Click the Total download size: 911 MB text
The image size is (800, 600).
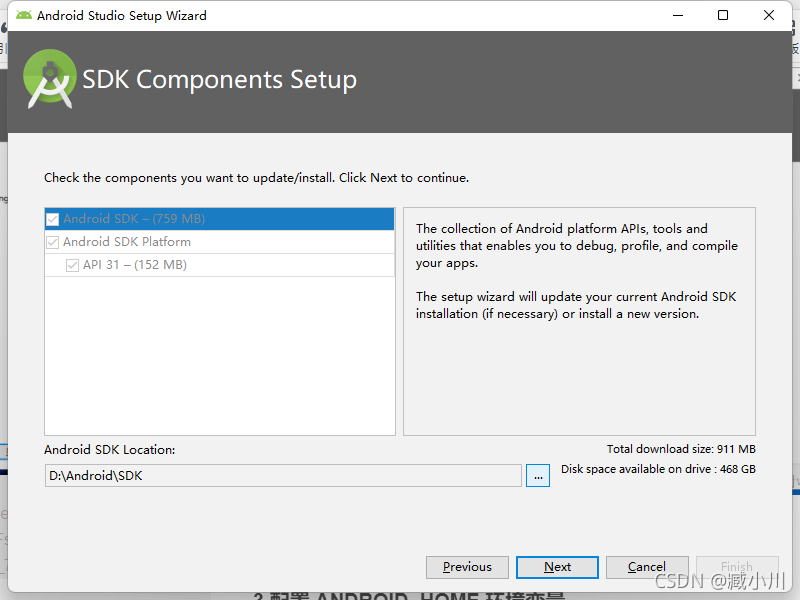[681, 449]
